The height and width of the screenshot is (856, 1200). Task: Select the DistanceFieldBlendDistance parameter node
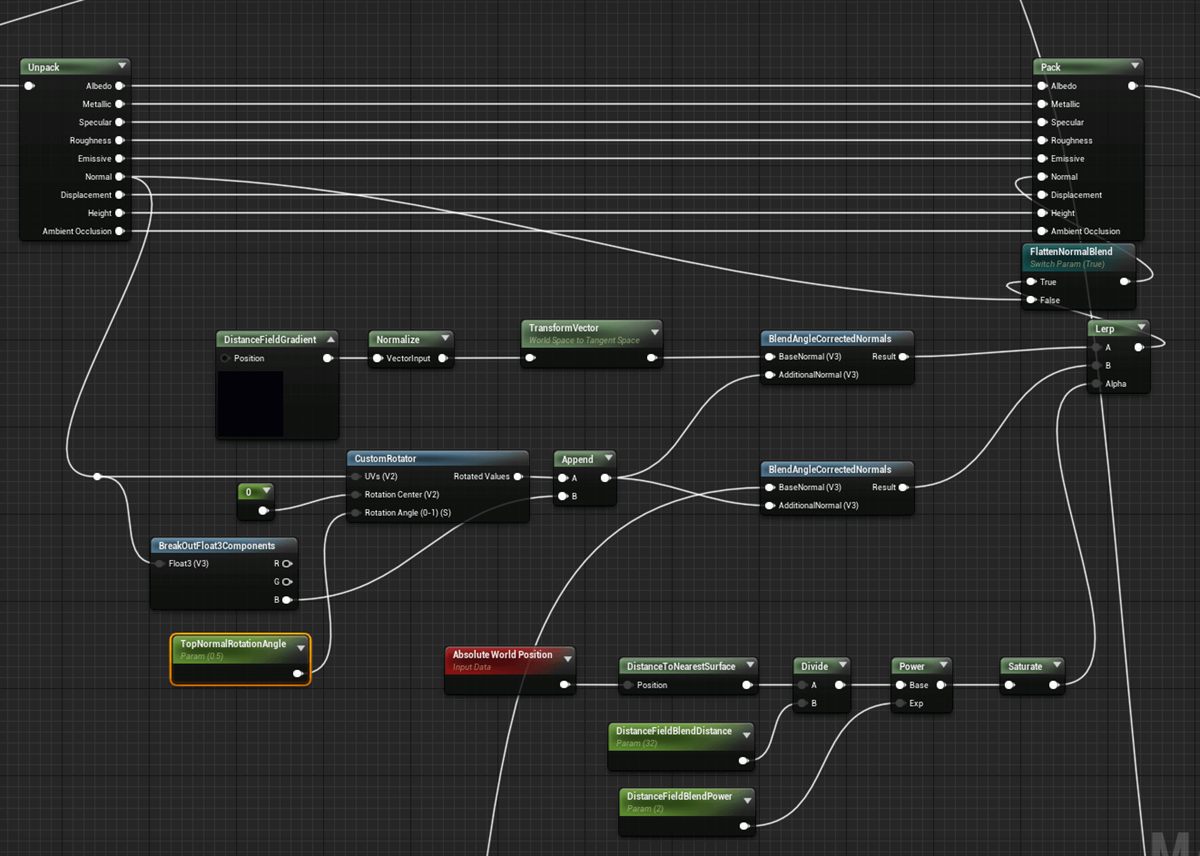(x=682, y=746)
